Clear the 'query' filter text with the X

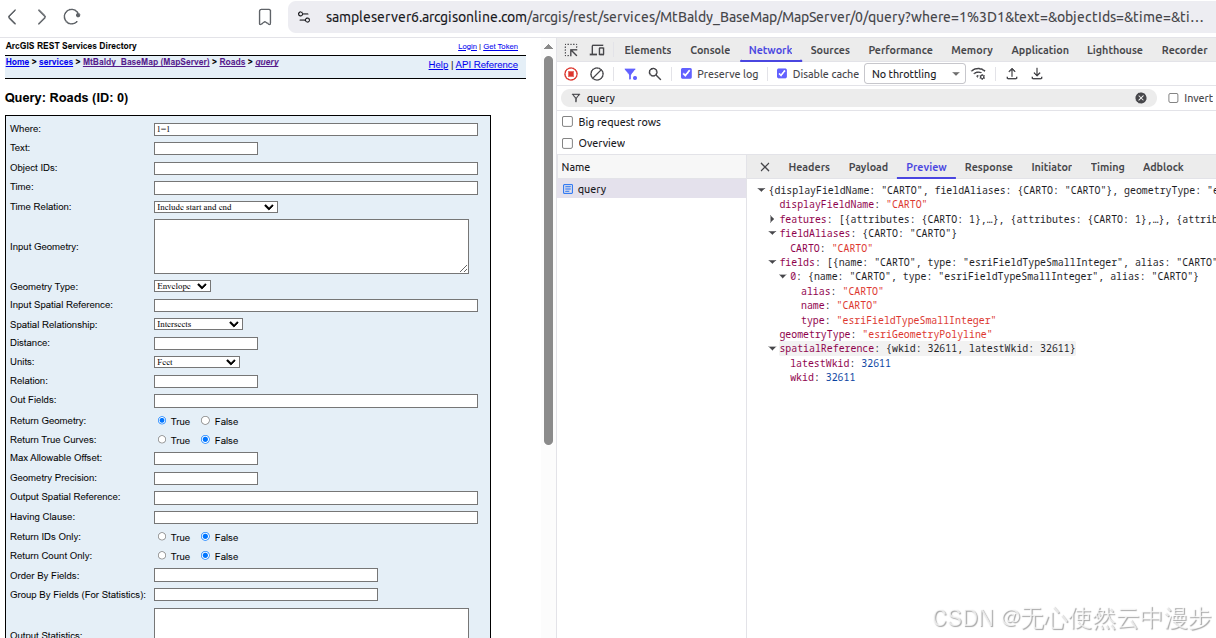(1141, 98)
